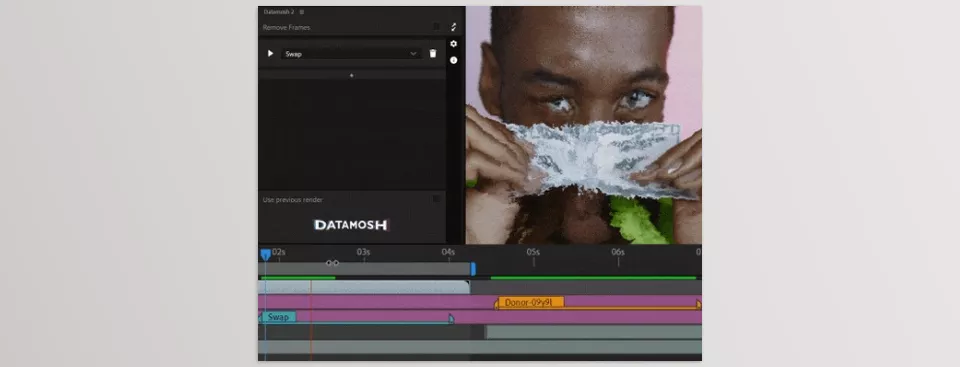Open Datamosh settings gear

[x=453, y=44]
